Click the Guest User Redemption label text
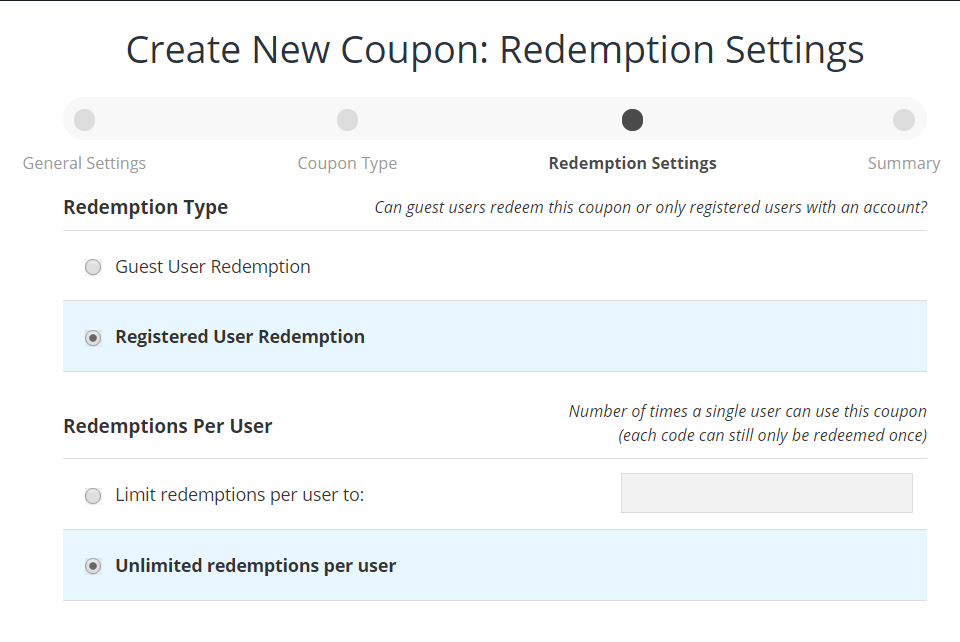The height and width of the screenshot is (642, 960). coord(212,267)
